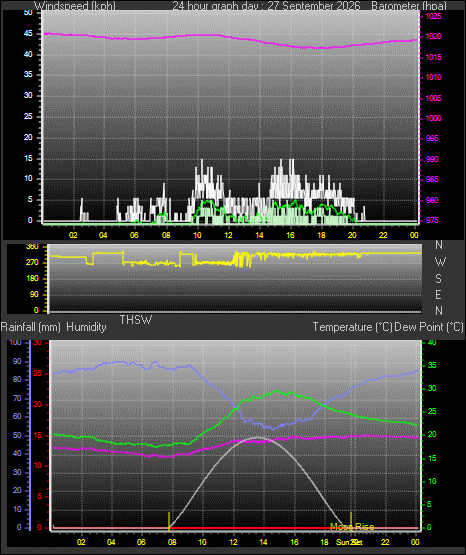Click the Humidity label
Screen dimensions: 466x555
point(86,327)
